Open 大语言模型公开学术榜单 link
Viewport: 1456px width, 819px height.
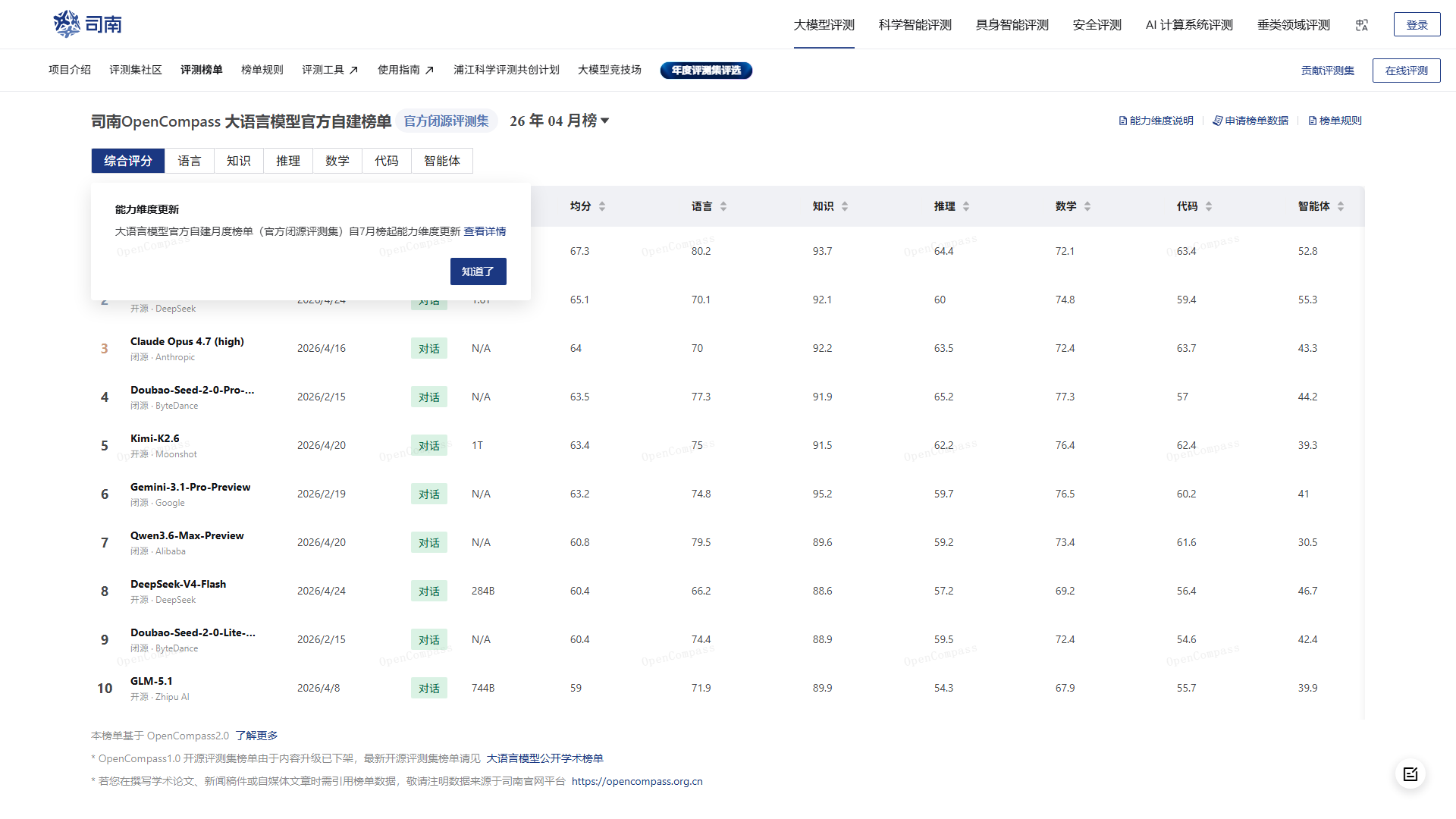pos(545,758)
